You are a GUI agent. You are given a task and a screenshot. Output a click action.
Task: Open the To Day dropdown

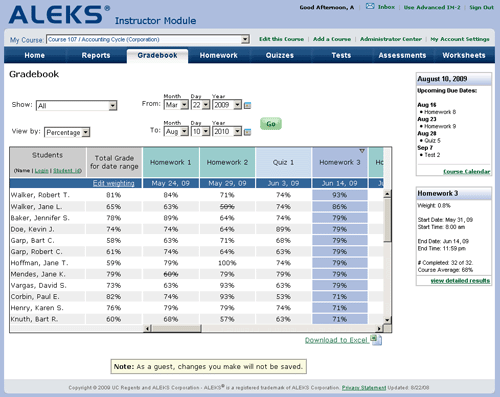(200, 131)
